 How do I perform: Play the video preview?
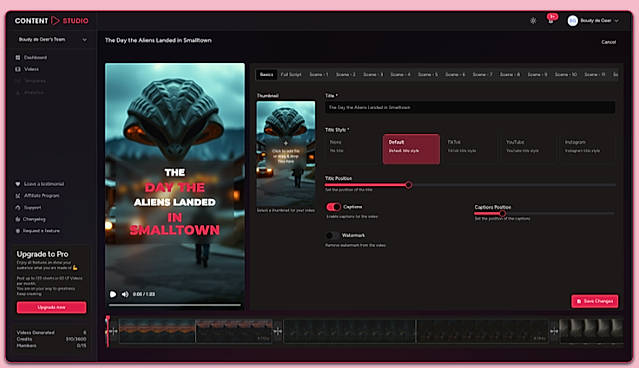coord(113,294)
